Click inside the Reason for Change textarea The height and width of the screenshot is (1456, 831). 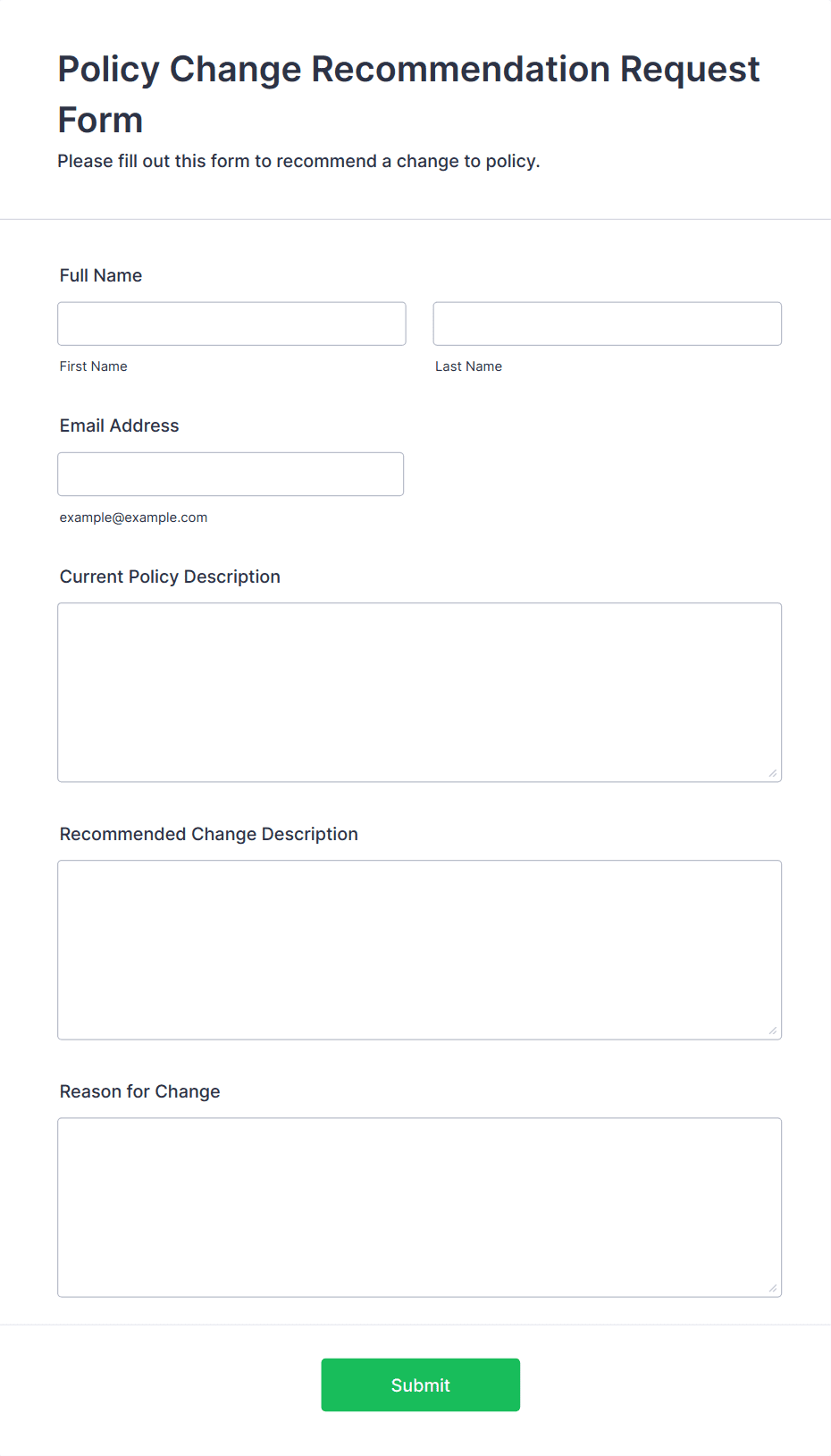click(x=420, y=1208)
